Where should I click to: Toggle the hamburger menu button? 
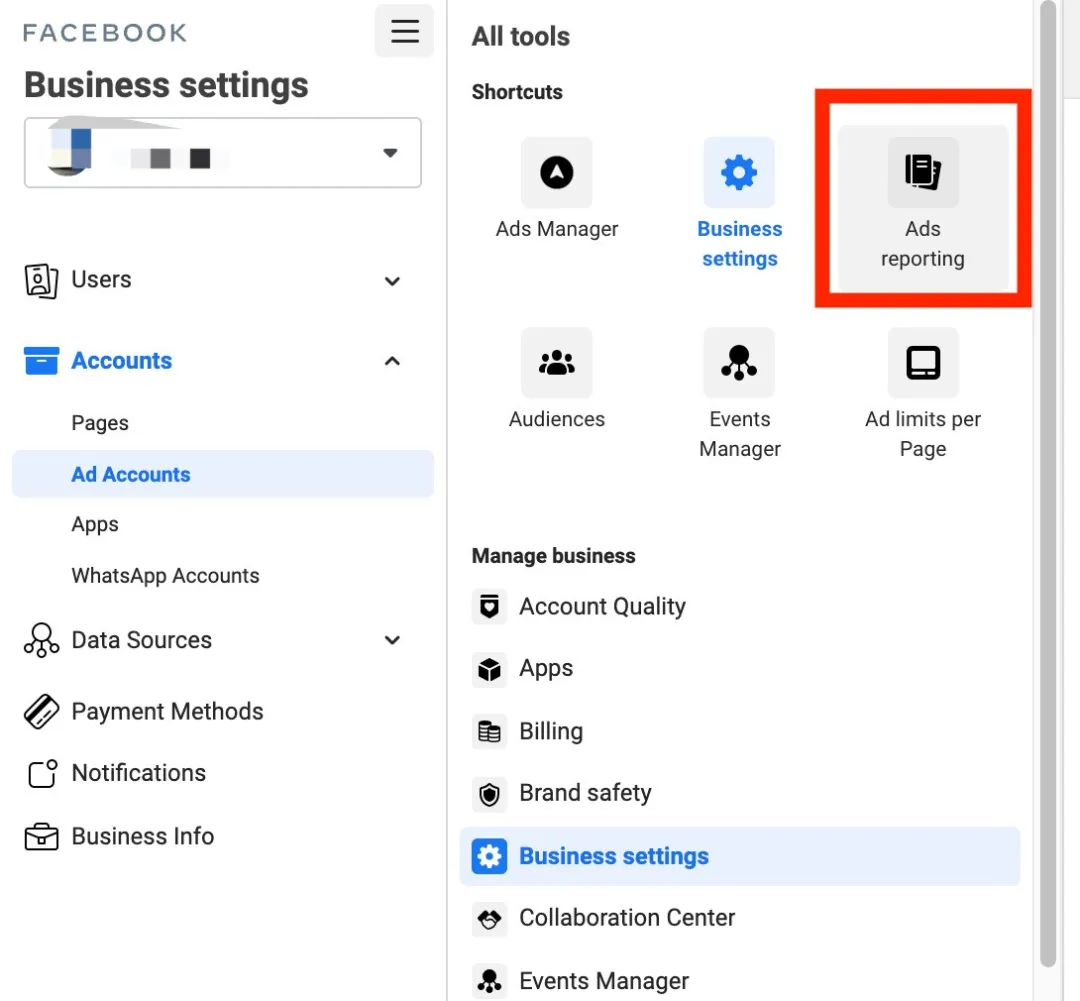[x=404, y=31]
